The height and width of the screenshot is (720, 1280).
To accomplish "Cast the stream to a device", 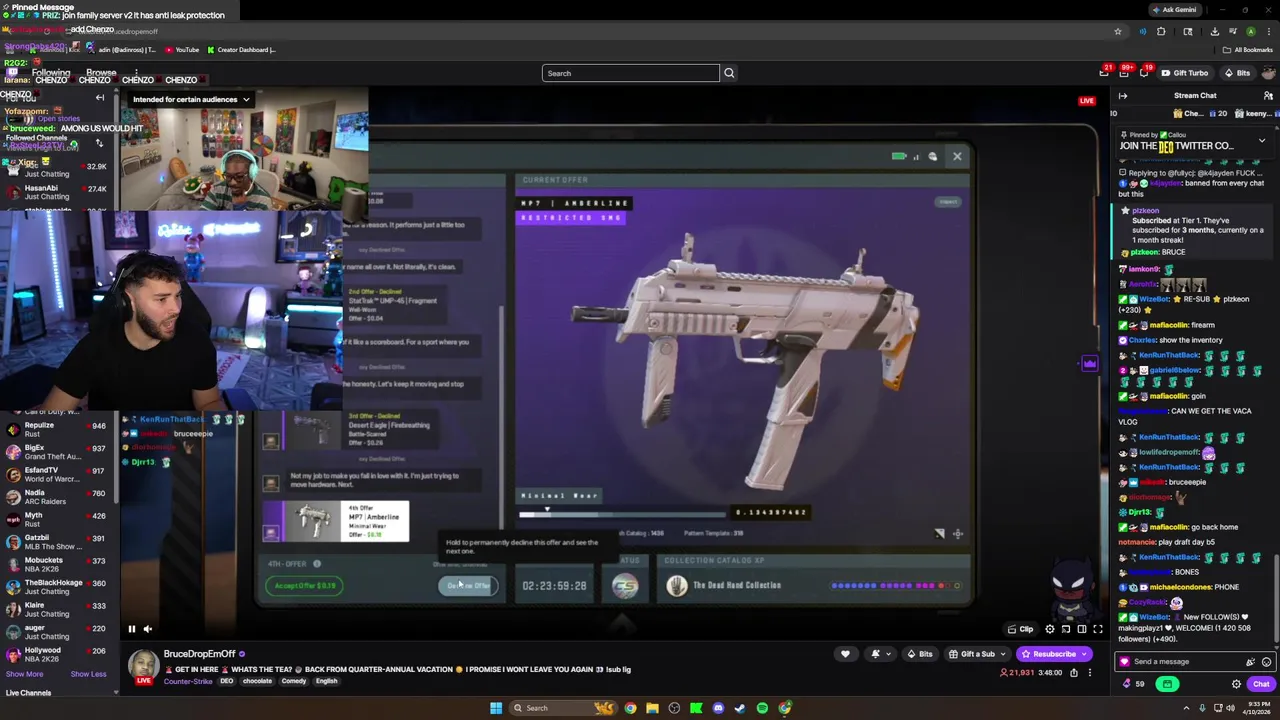I will coord(1066,629).
